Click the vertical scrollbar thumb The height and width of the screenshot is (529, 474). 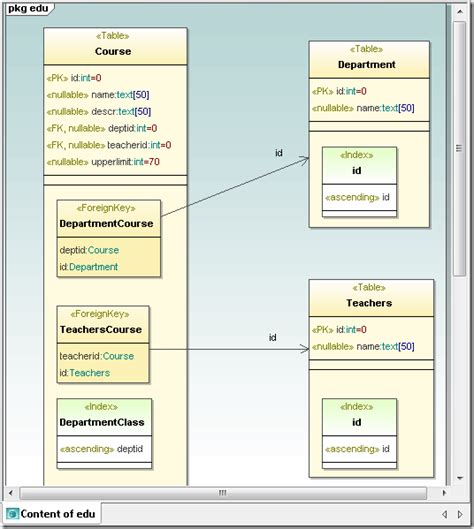click(459, 148)
